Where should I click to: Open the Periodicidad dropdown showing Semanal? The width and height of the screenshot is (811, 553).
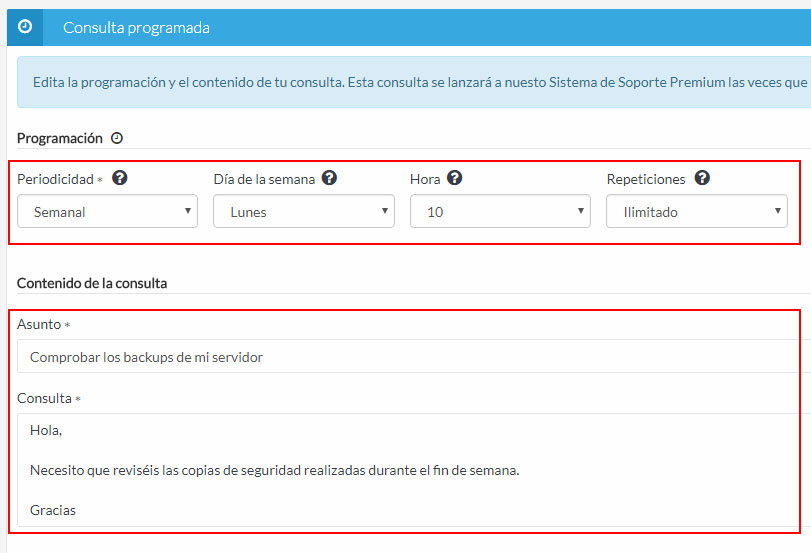click(x=107, y=211)
